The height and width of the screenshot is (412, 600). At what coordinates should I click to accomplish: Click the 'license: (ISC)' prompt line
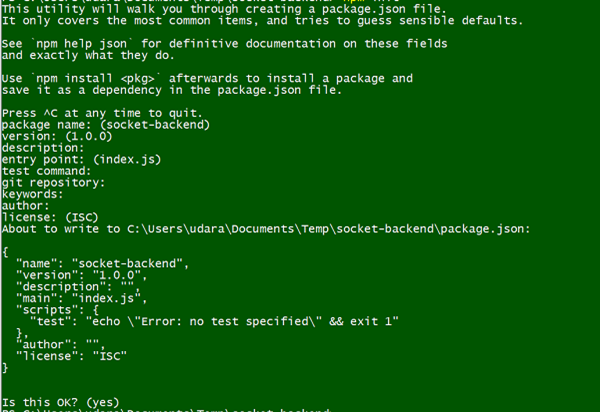tap(50, 217)
